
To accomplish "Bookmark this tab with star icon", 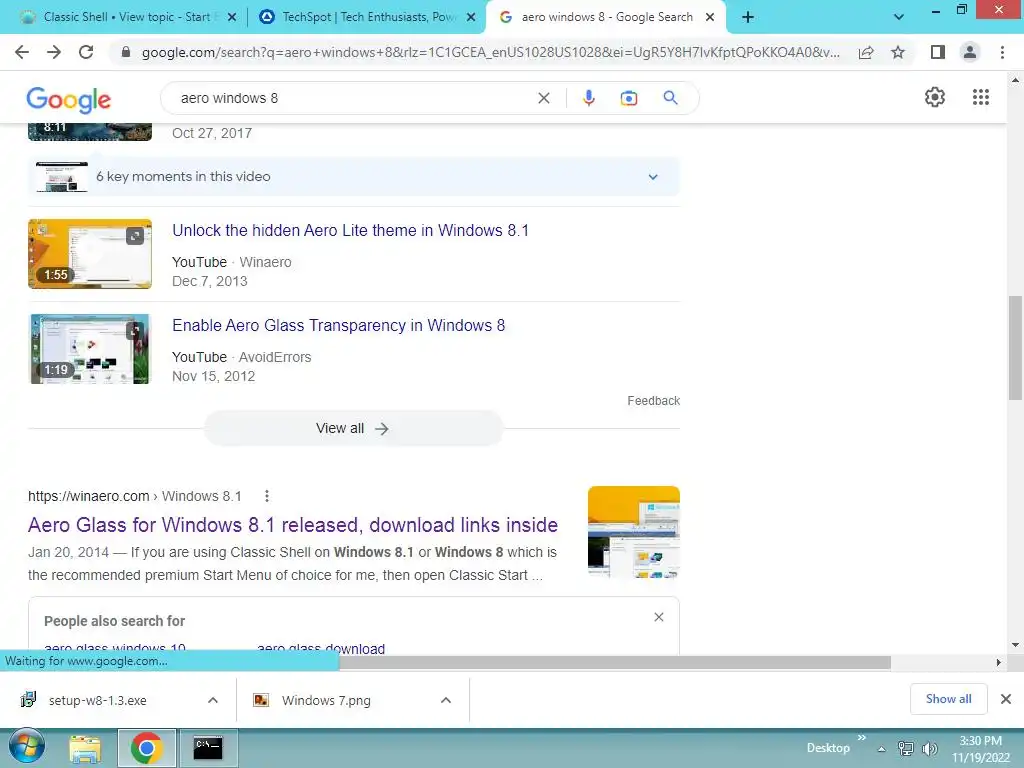I will pyautogui.click(x=898, y=52).
